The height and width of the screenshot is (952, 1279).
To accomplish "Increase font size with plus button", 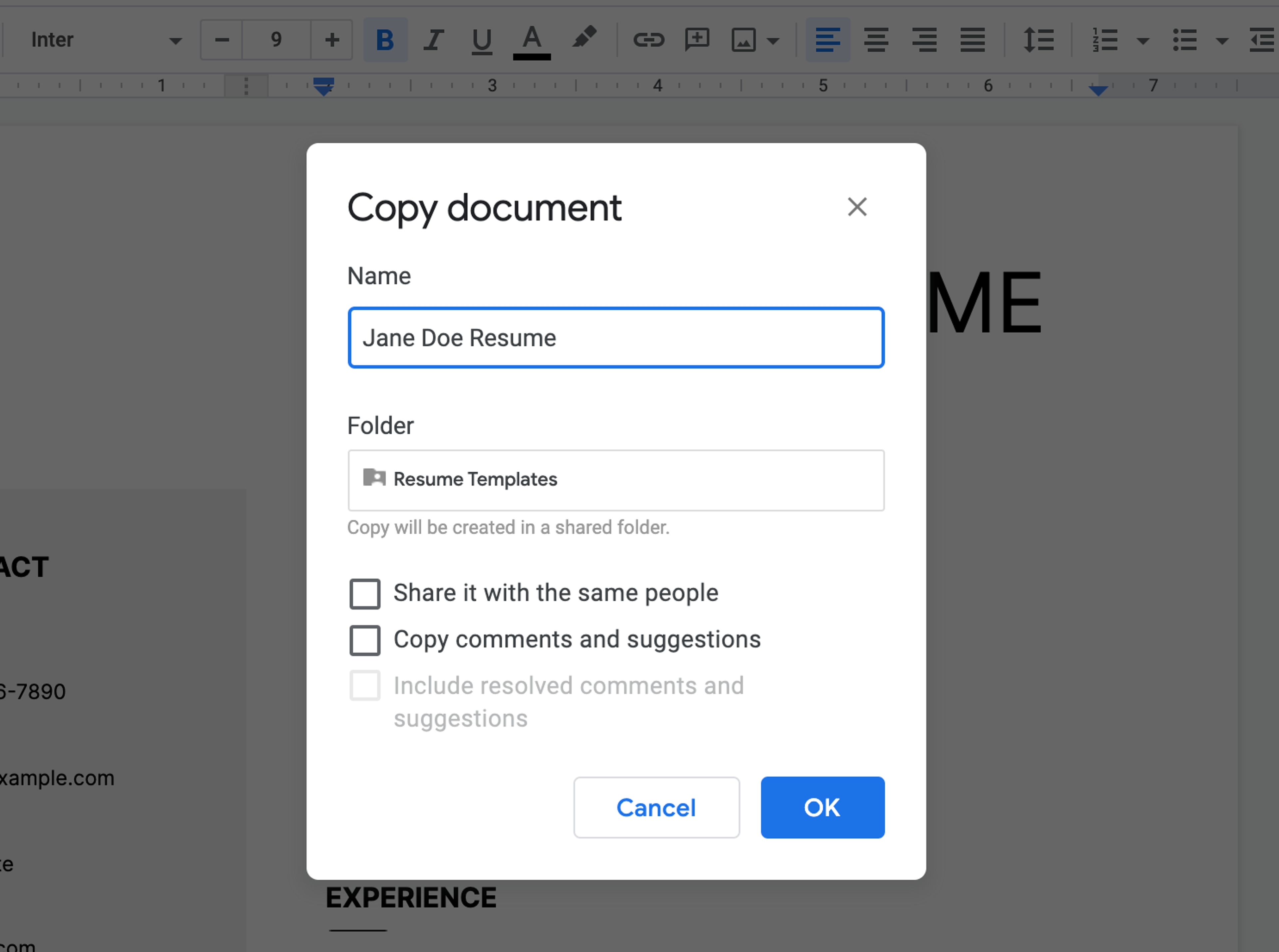I will (x=331, y=40).
